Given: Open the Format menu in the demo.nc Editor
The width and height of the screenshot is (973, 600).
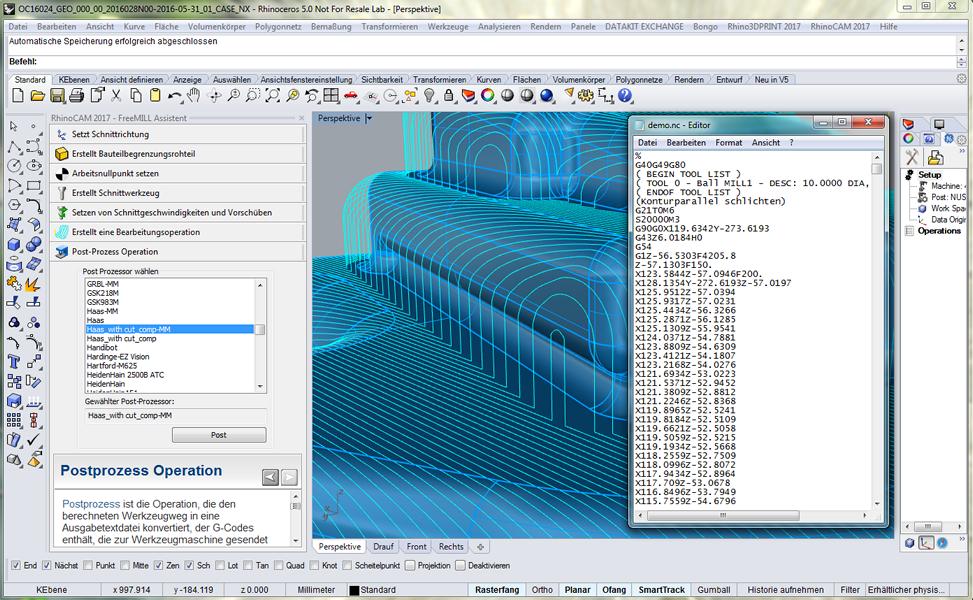Looking at the screenshot, I should (x=729, y=143).
